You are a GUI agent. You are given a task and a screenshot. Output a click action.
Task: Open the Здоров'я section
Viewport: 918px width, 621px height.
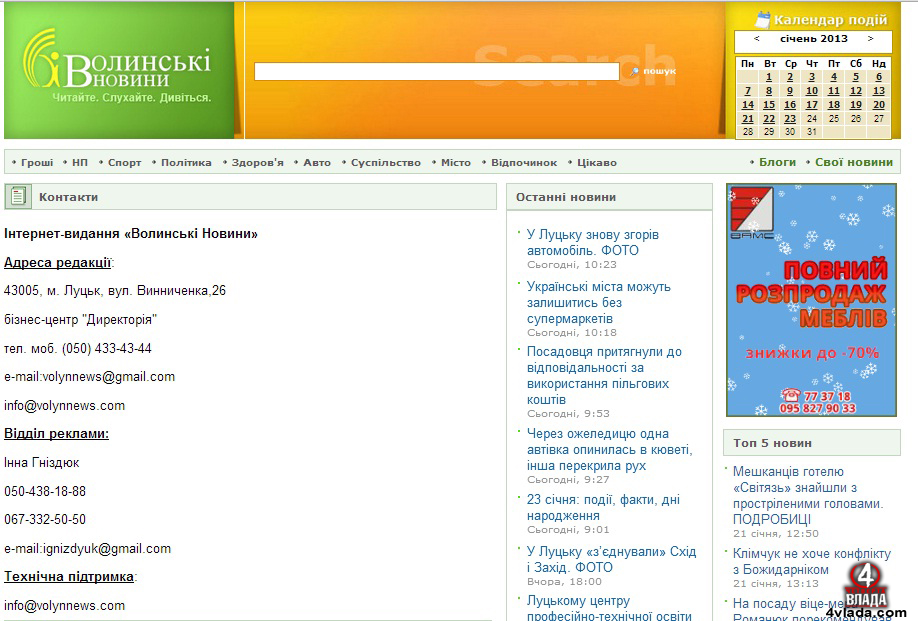257,163
